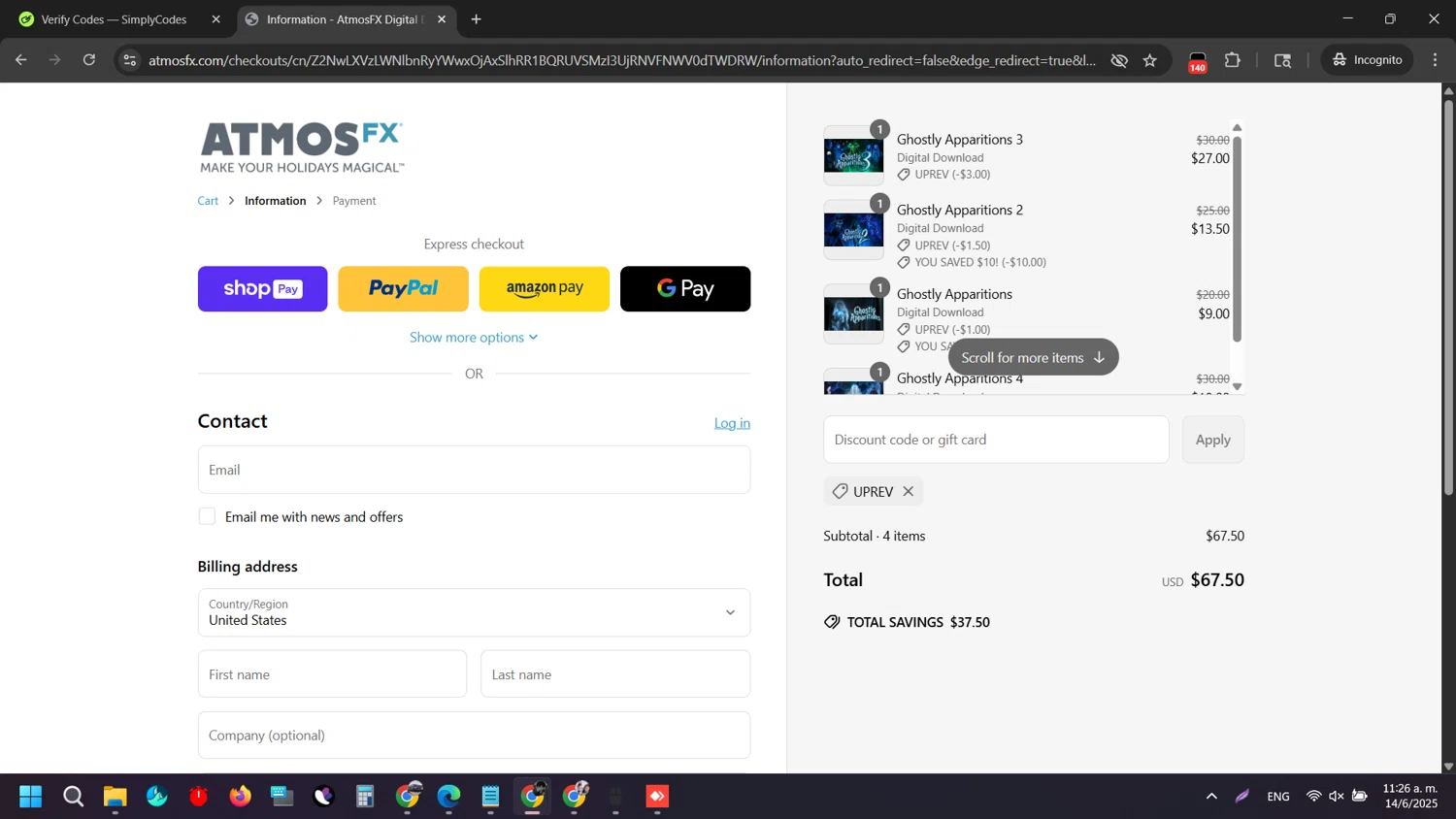Screen dimensions: 1456x819
Task: Click third-party cookies blocked eye icon
Action: point(1119,60)
